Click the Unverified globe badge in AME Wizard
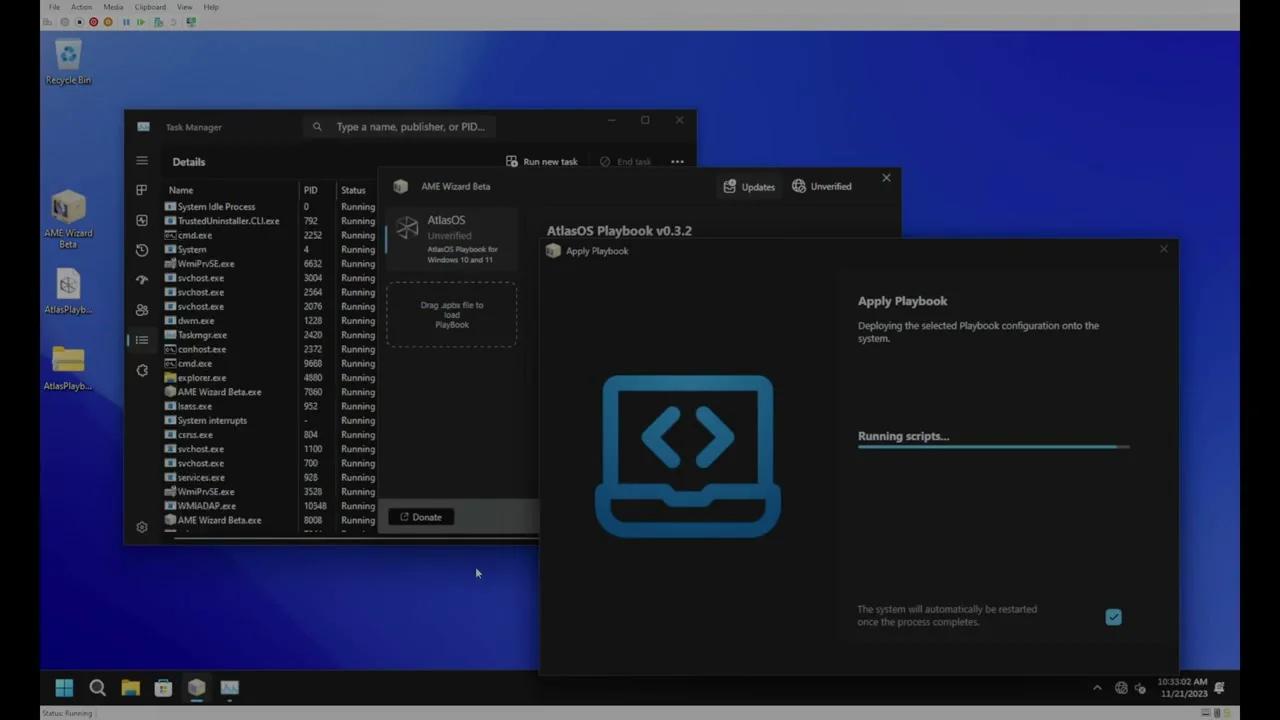The image size is (1280, 720). coord(821,186)
